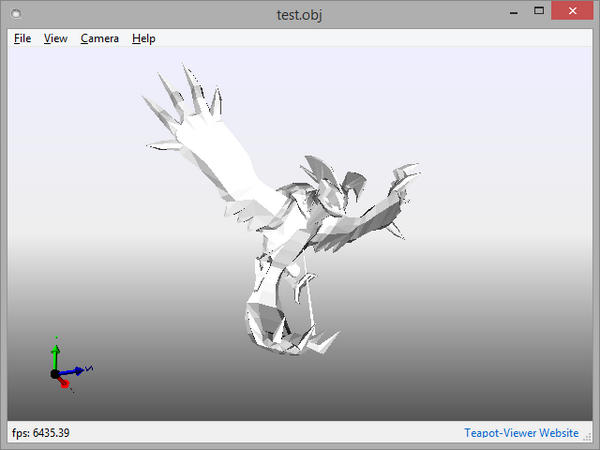Click the fps counter in status bar
The width and height of the screenshot is (600, 450).
41,433
